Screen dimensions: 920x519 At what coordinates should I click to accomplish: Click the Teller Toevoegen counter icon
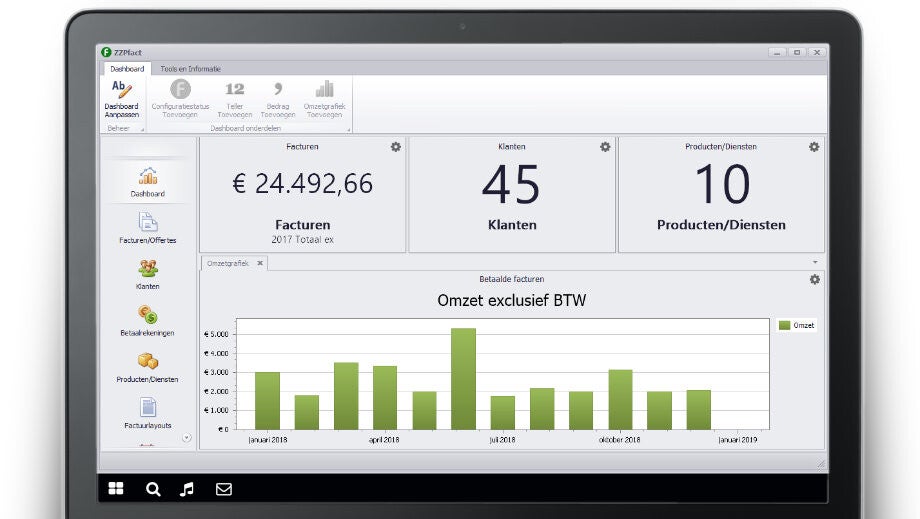tap(235, 90)
